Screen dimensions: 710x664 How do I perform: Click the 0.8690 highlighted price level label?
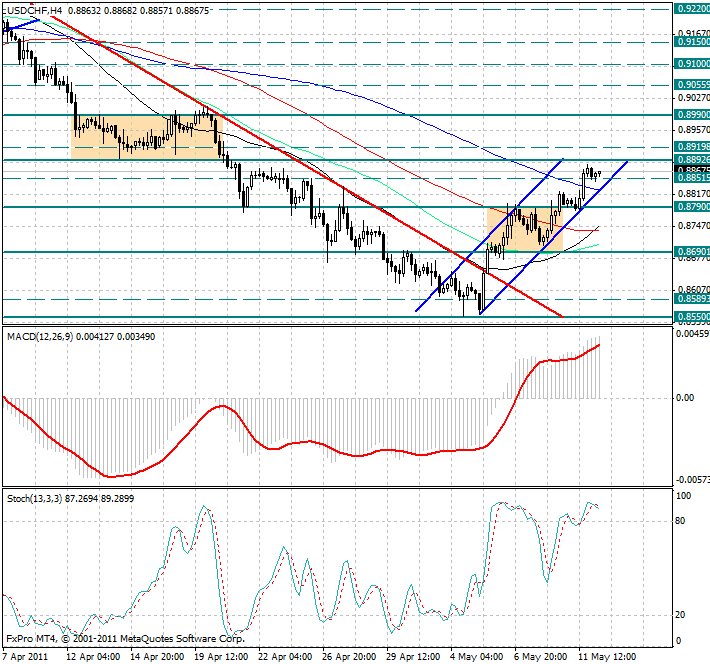tap(692, 251)
